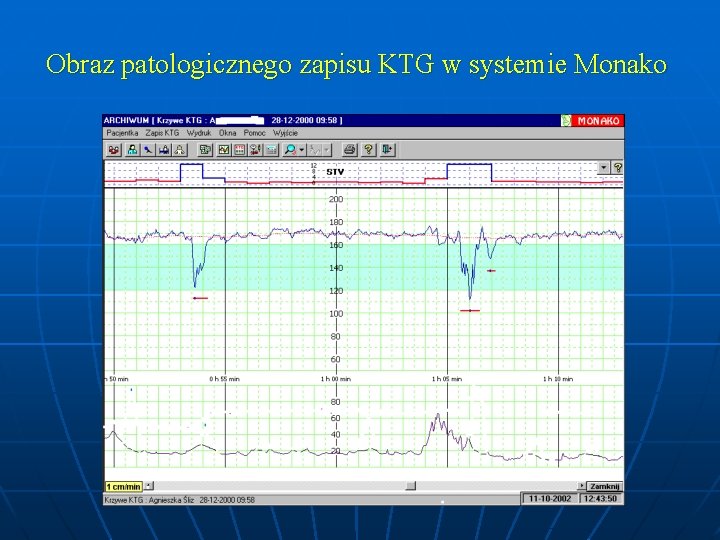Click the yellow question mark help icon
This screenshot has width=720, height=540.
click(368, 150)
